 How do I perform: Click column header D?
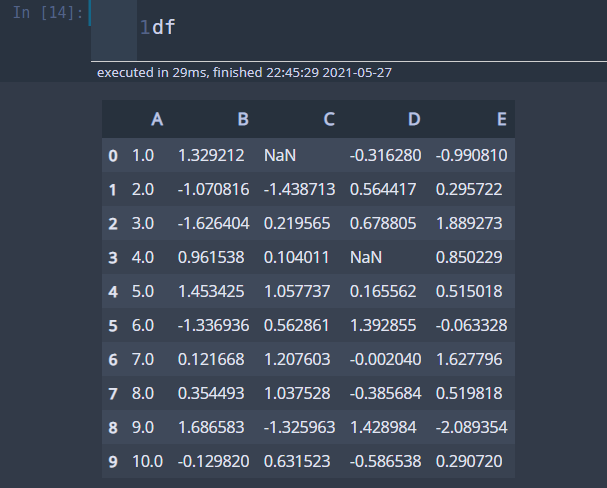[x=414, y=119]
